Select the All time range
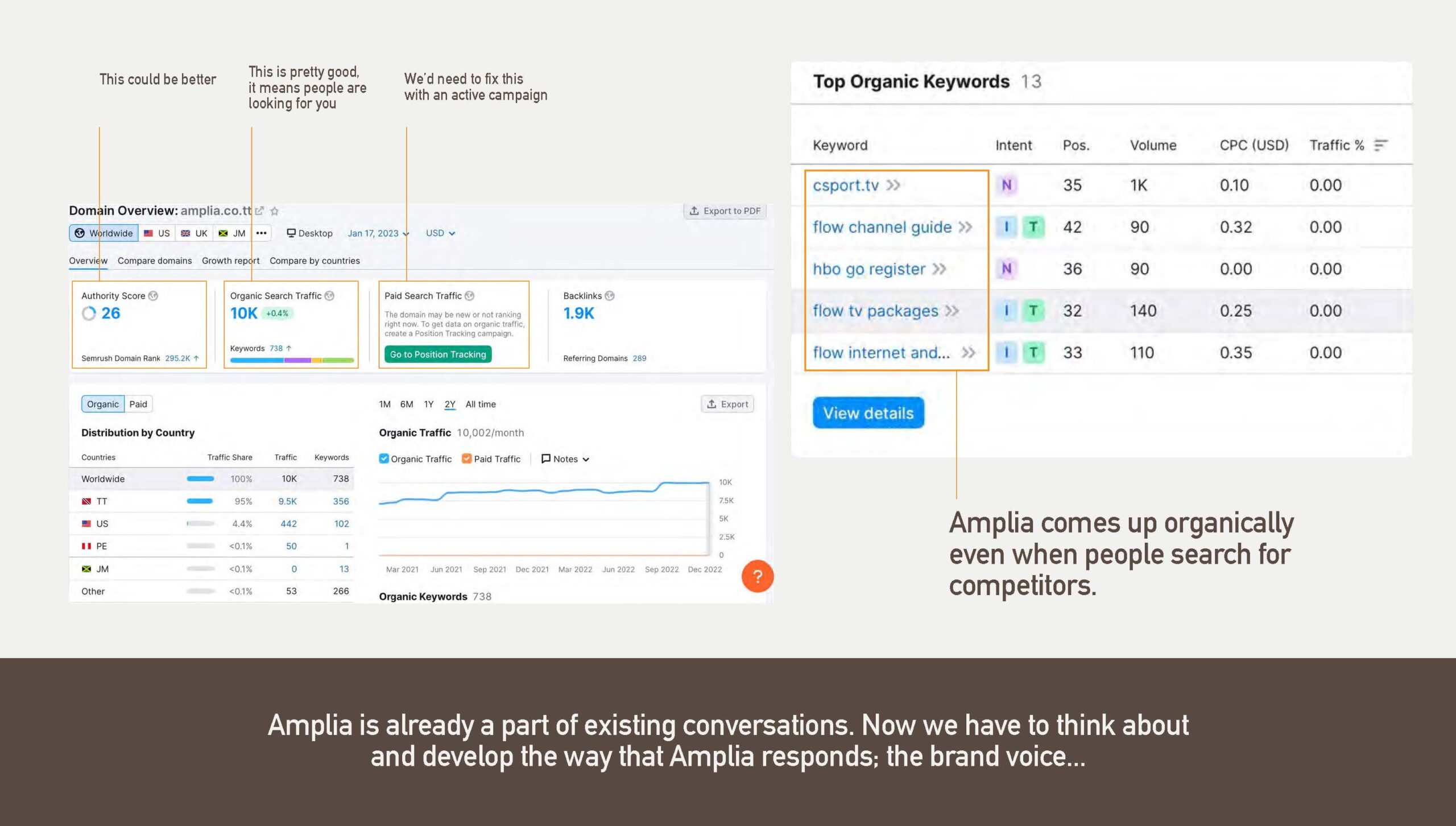Screen dimensions: 1456x826 (481, 404)
